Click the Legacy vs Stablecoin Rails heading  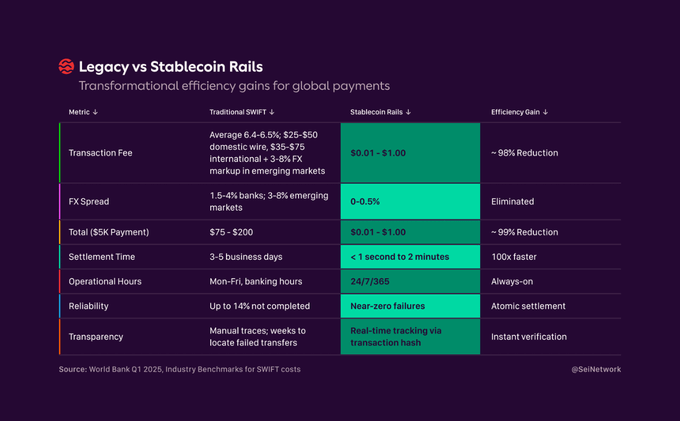[x=166, y=67]
